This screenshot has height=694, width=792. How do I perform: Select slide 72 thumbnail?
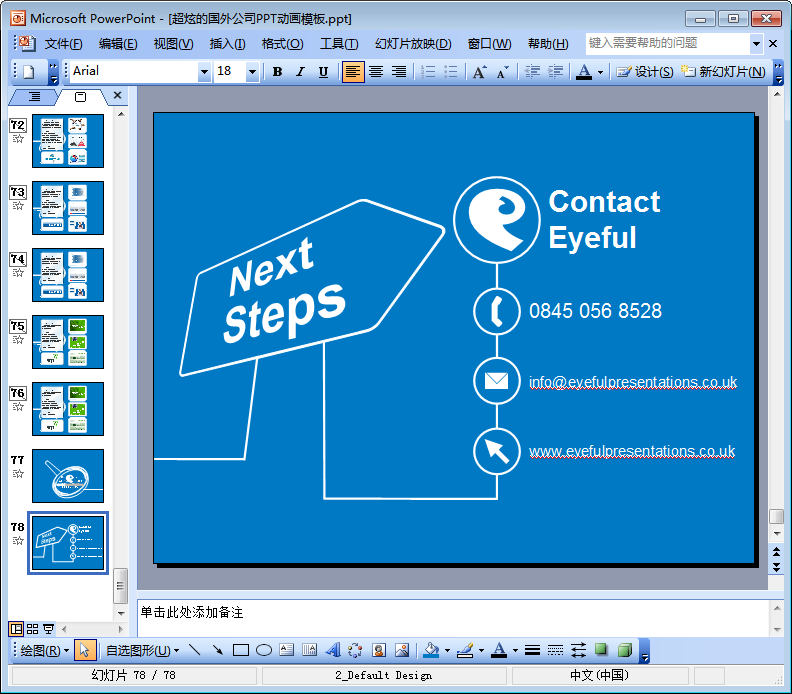coord(68,141)
